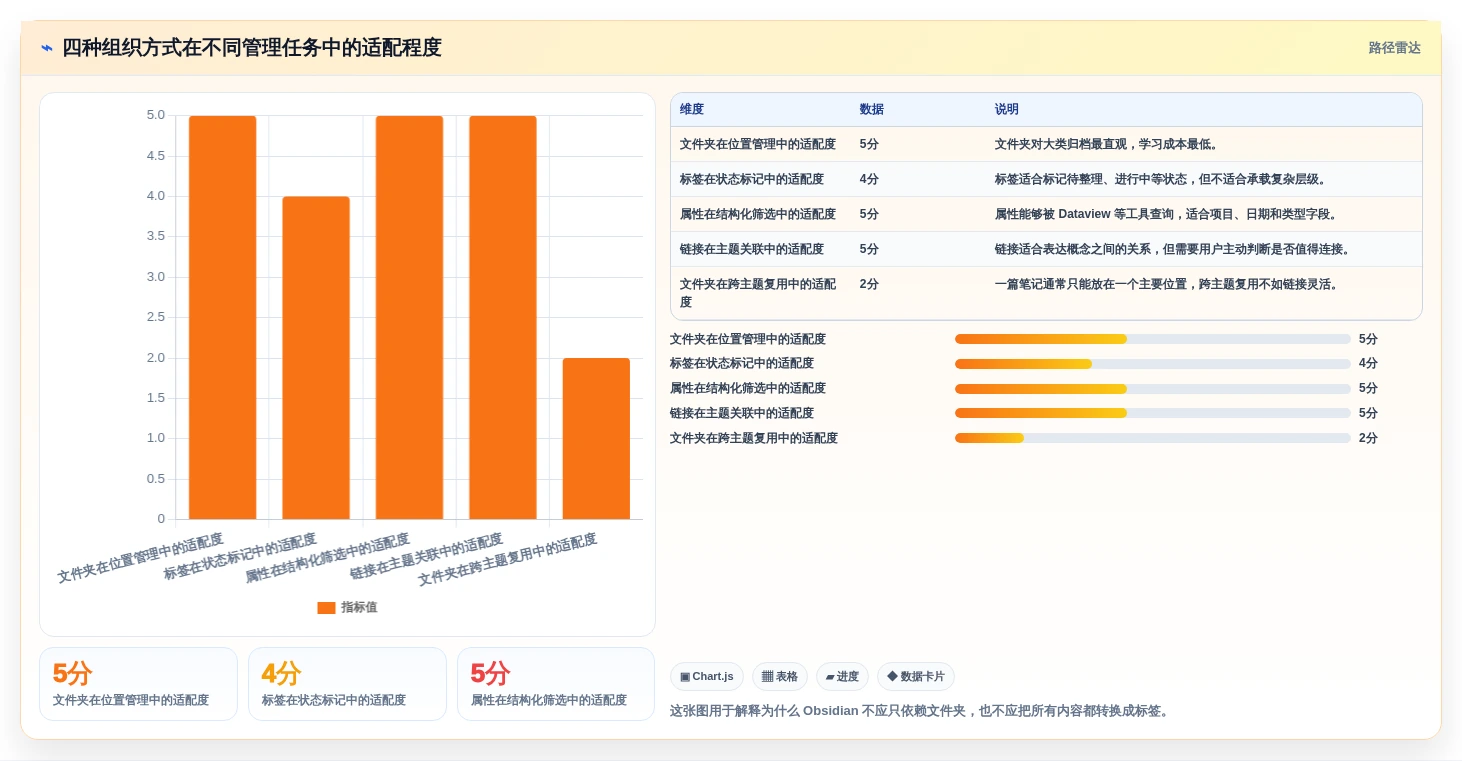Click progress list label 链接在主题关联中的适配度
Screen dimensions: 1462x761
click(x=742, y=413)
